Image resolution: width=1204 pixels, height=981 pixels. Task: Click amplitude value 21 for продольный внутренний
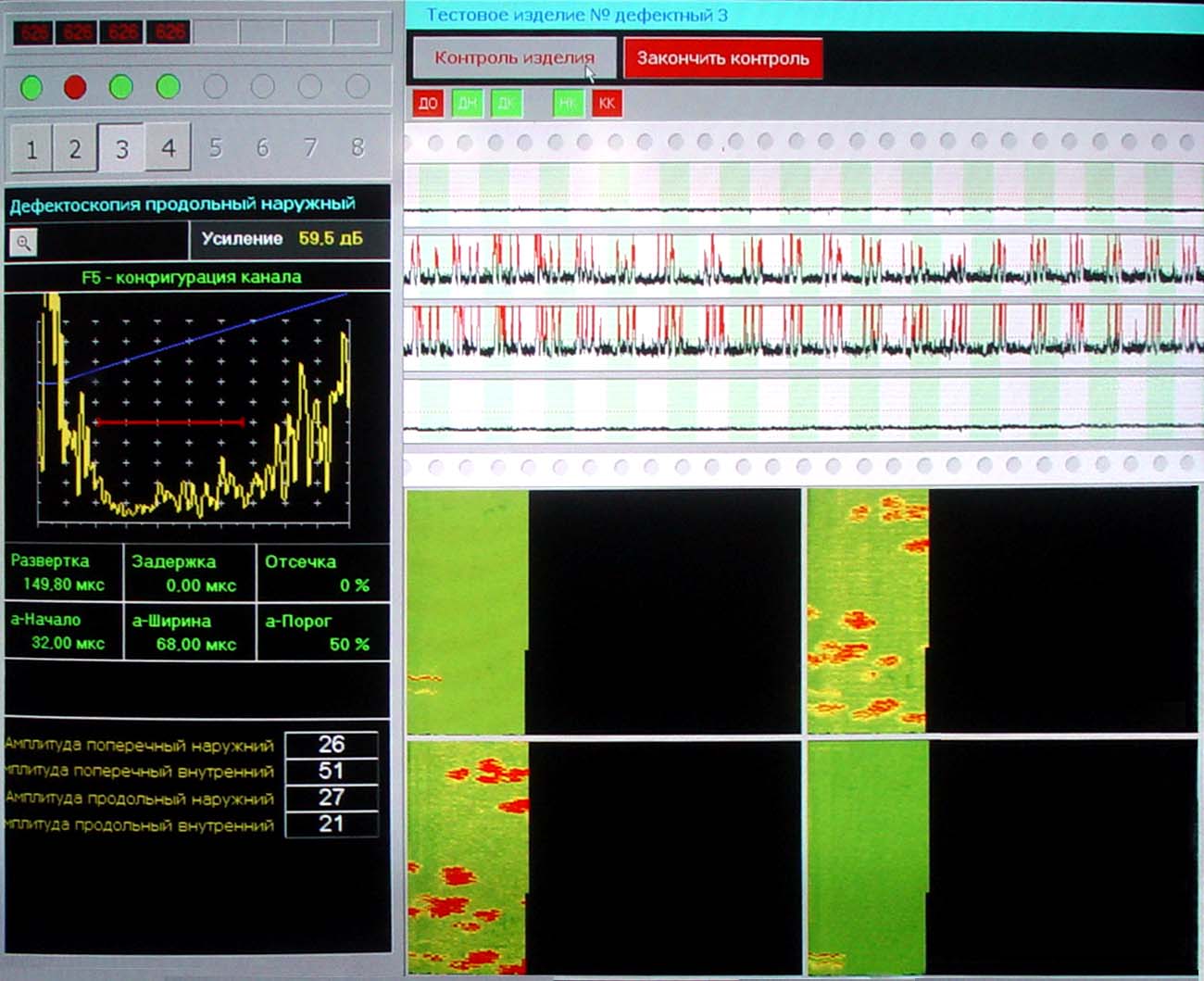click(x=332, y=824)
